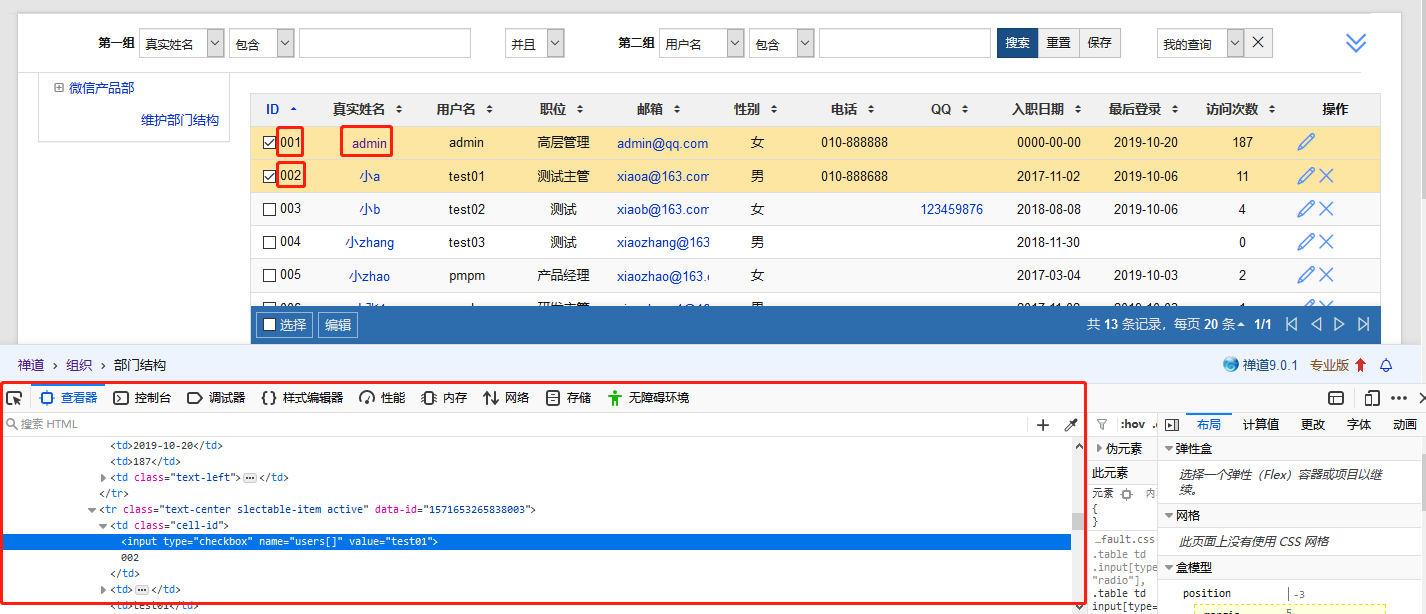Click the edit pencil icon for user 003
This screenshot has height=614, width=1426.
click(1305, 209)
